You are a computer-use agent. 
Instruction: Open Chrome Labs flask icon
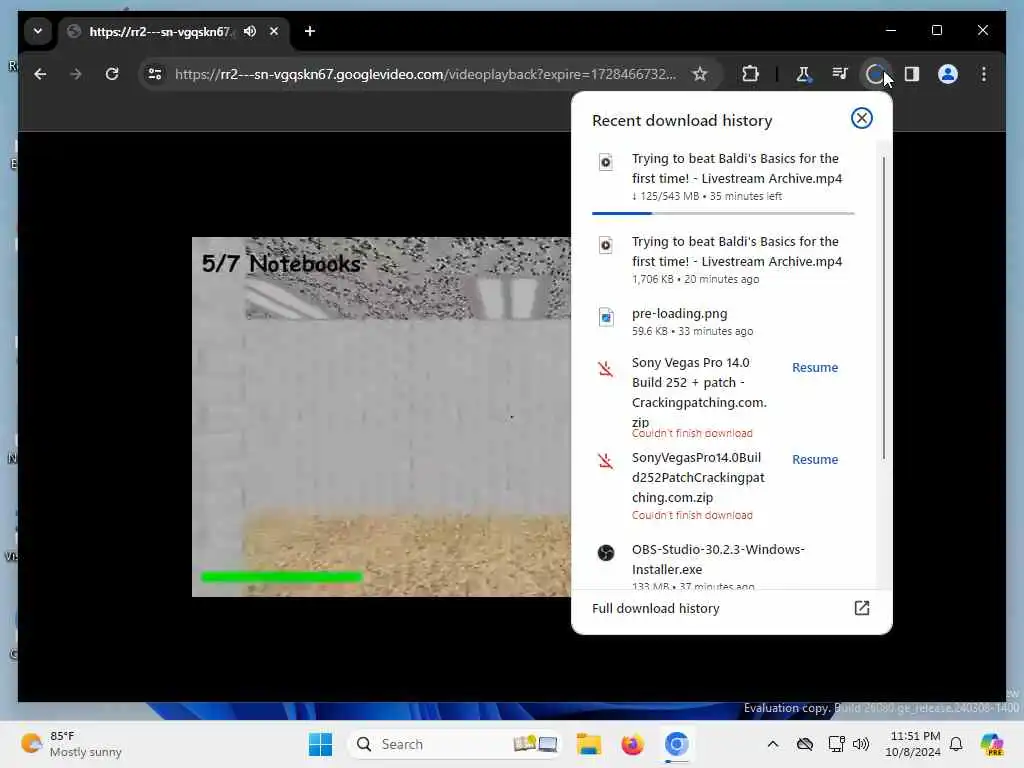pos(803,74)
